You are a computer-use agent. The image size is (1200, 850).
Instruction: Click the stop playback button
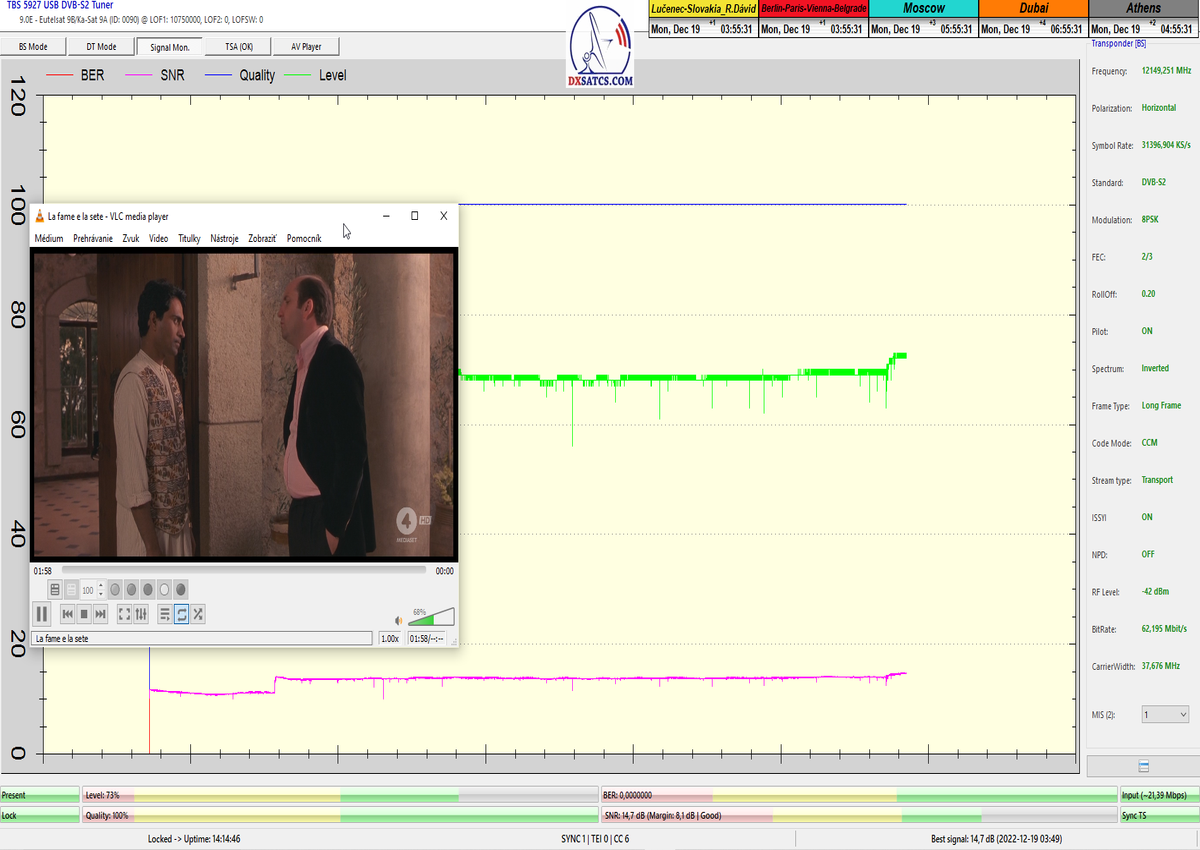pos(84,614)
